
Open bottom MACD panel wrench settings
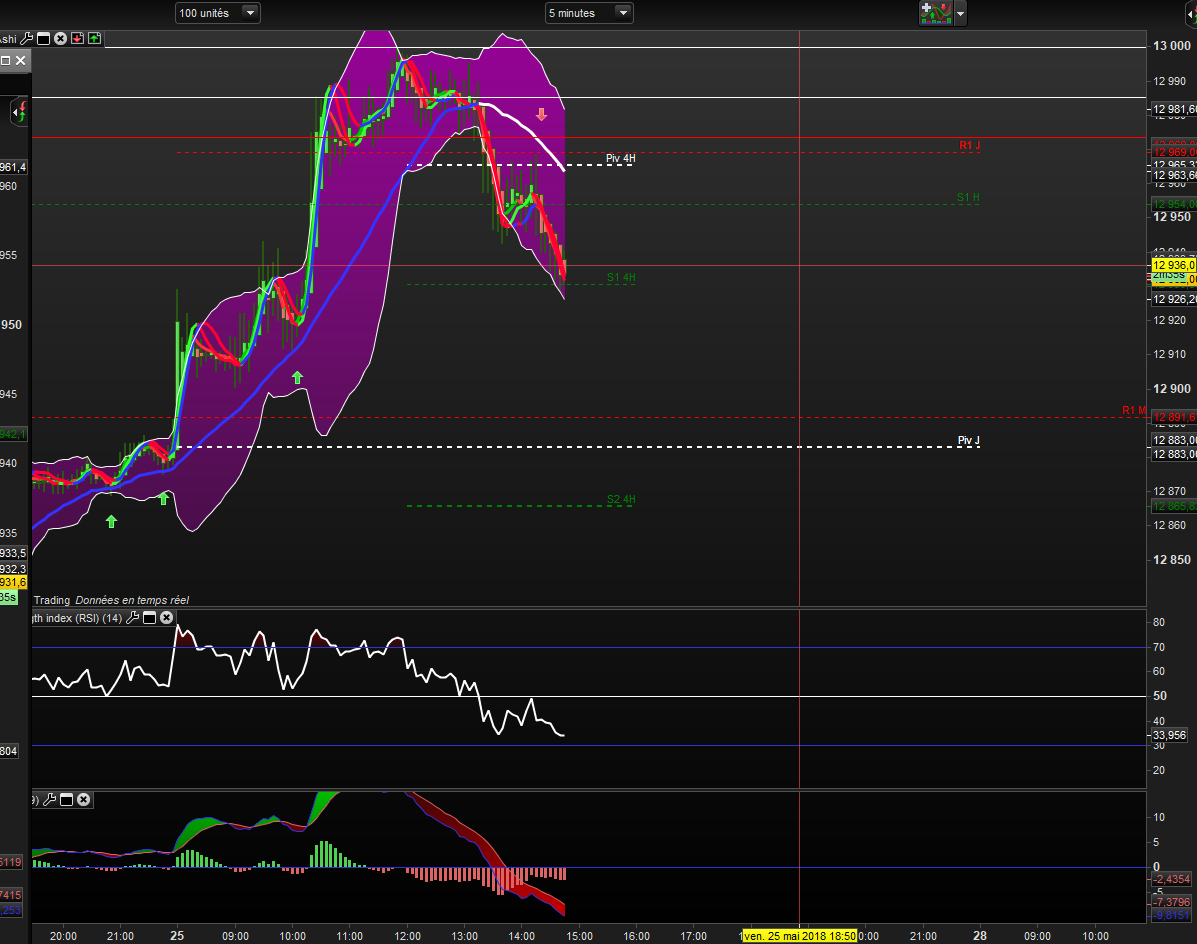click(49, 799)
